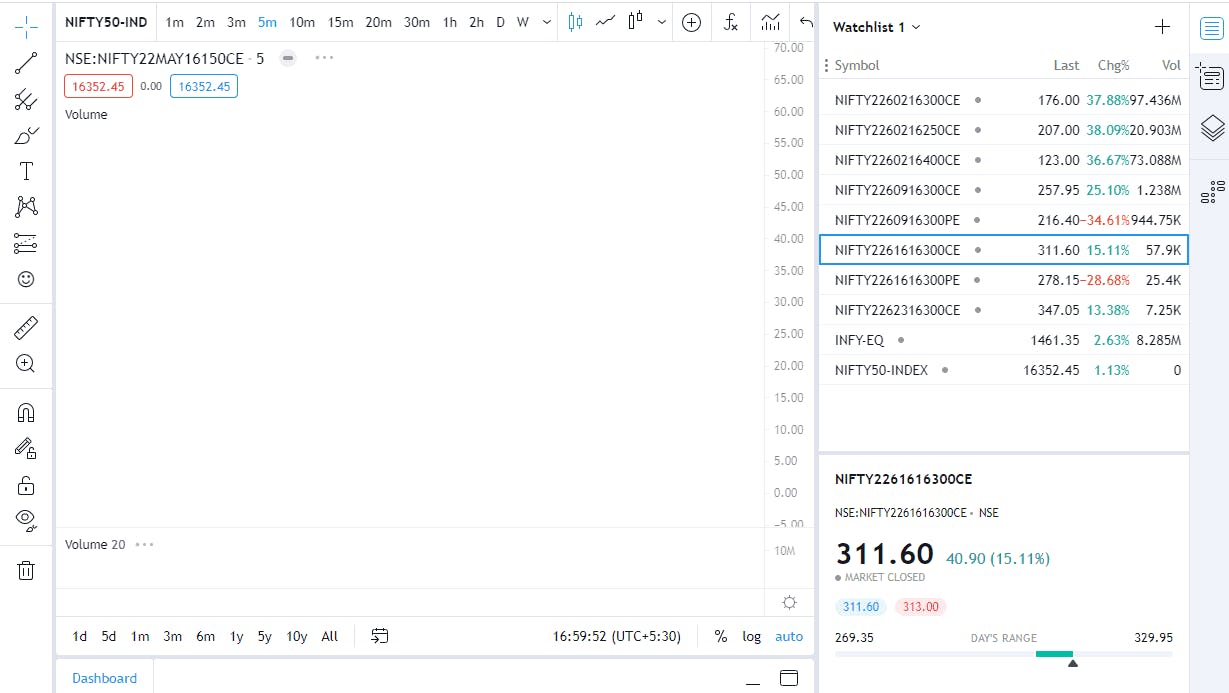Viewport: 1229px width, 693px height.
Task: Set date range to 1d
Action: click(80, 636)
